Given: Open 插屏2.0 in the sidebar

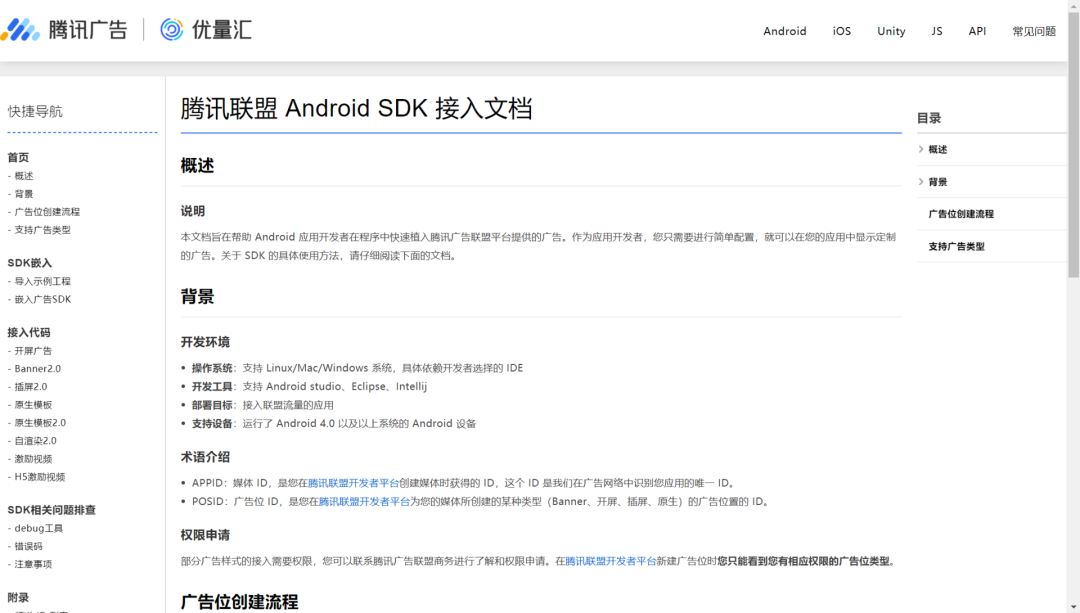Looking at the screenshot, I should coord(31,387).
